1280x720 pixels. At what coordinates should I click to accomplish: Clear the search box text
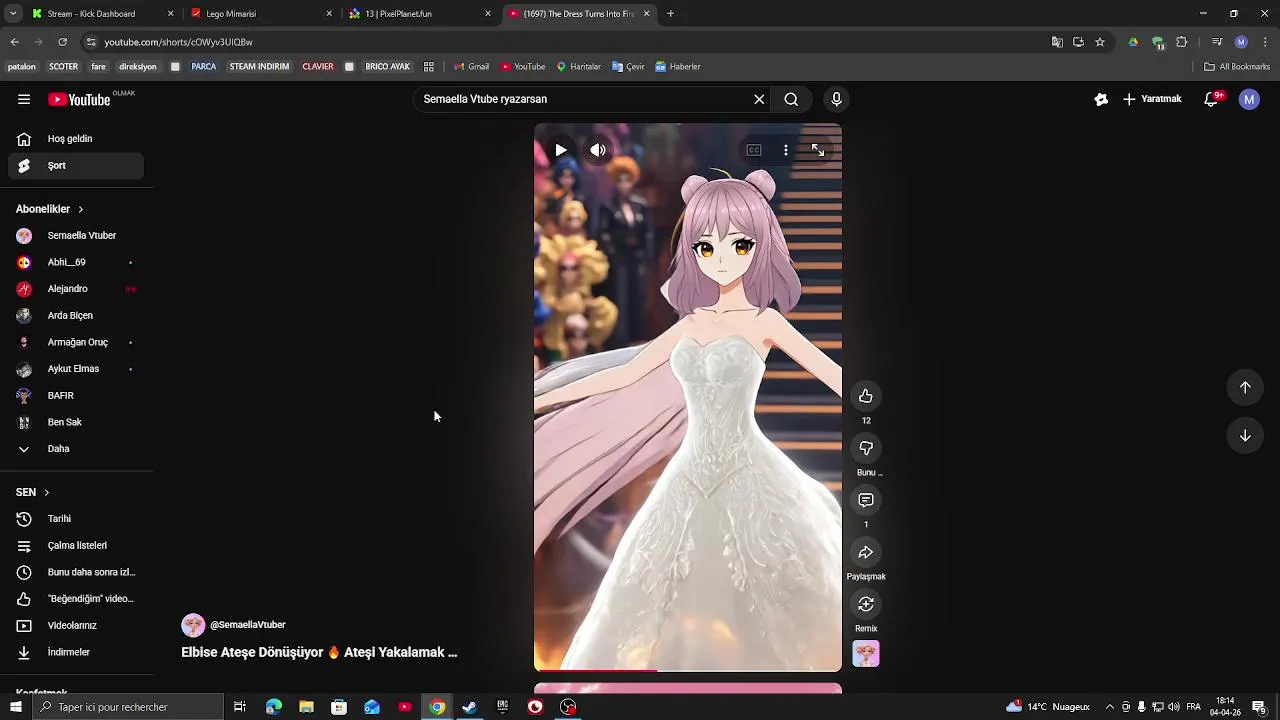[759, 99]
